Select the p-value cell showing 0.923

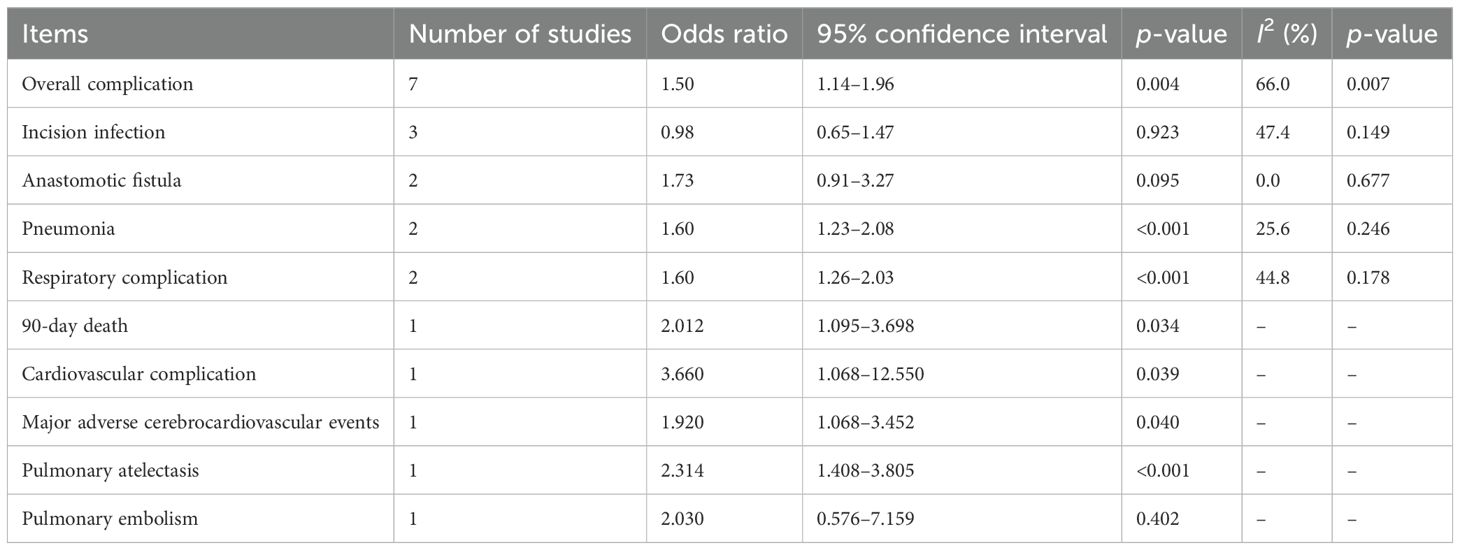[x=1158, y=132]
